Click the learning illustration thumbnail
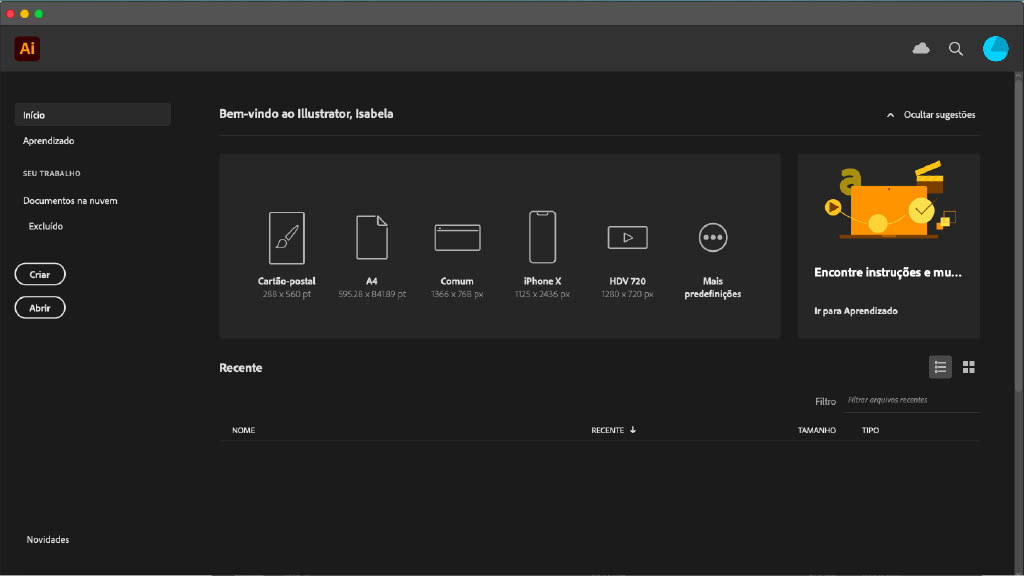Viewport: 1024px width, 576px height. point(889,199)
